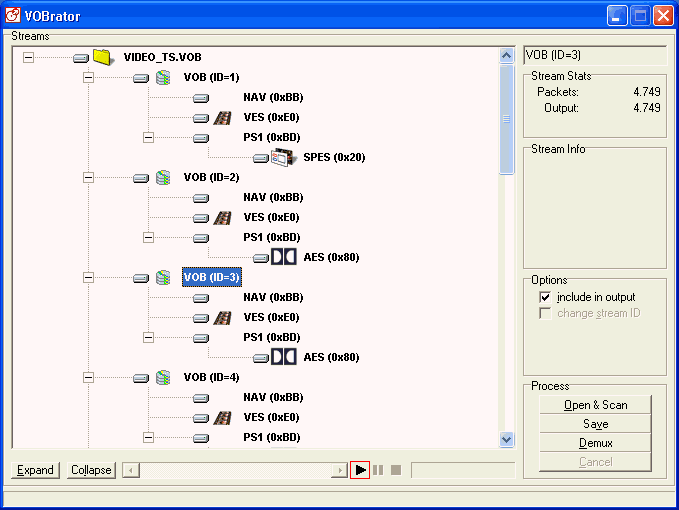Toggle the include in output checkbox

tap(545, 297)
